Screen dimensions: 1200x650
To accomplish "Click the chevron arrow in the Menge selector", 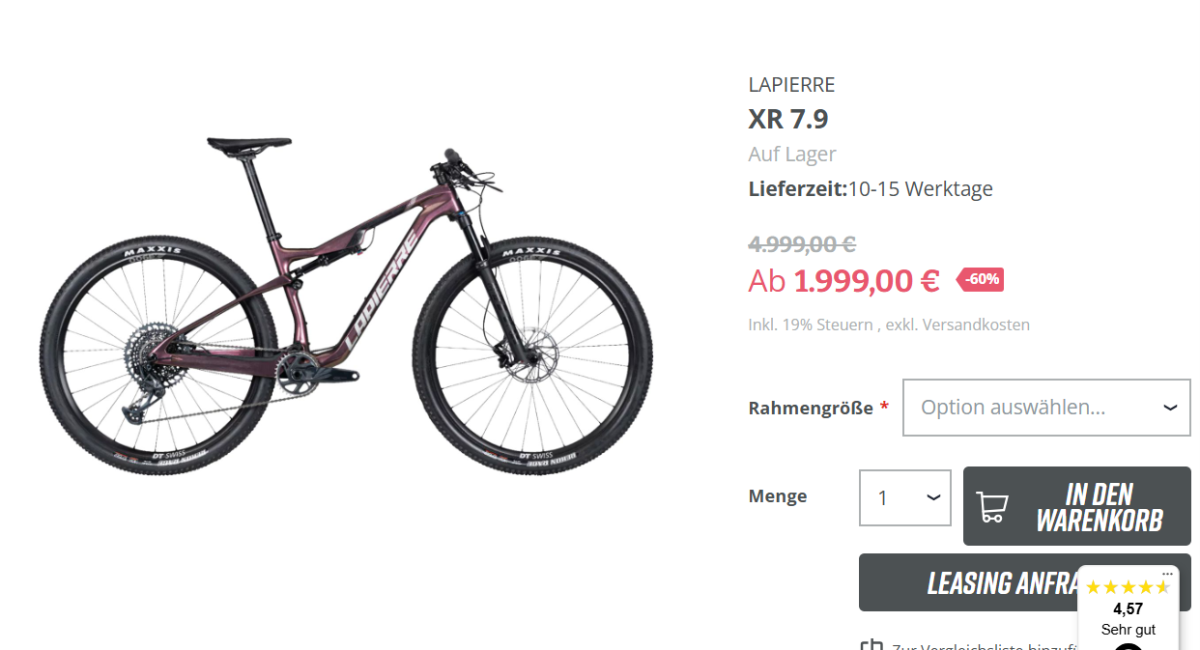I will pos(932,498).
